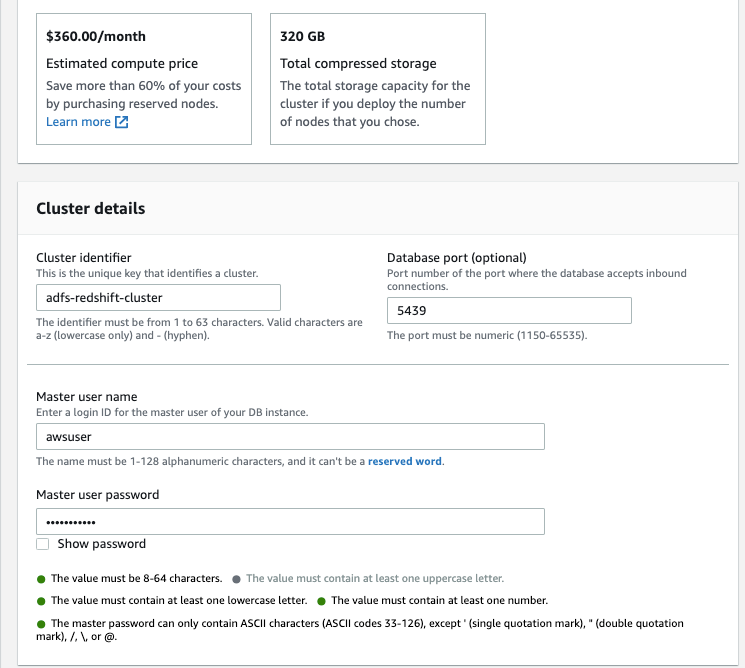Viewport: 745px width, 668px height.
Task: Click into the Master user name field
Action: [290, 437]
